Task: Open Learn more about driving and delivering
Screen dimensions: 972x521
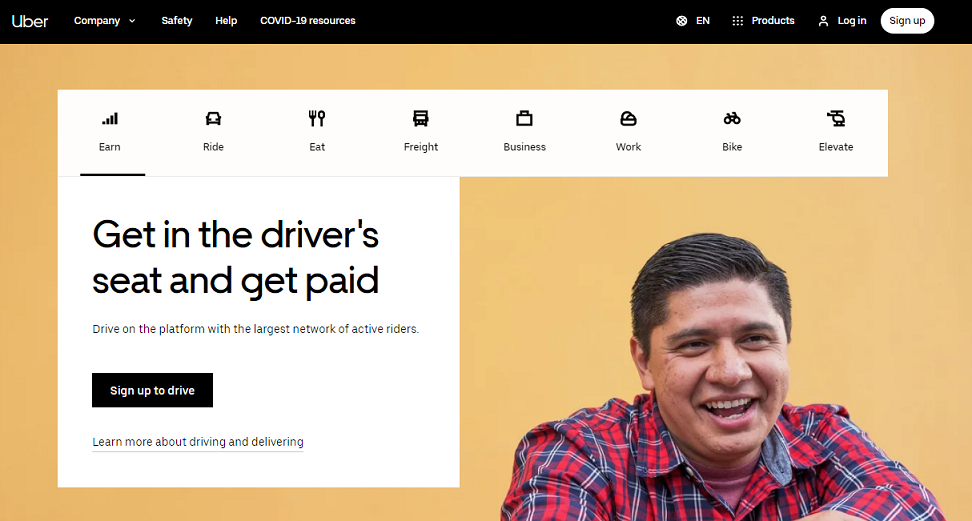Action: point(198,442)
